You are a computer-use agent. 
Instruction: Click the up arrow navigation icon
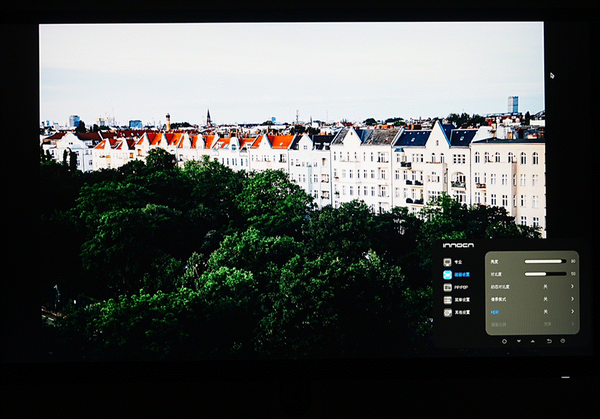[x=532, y=341]
